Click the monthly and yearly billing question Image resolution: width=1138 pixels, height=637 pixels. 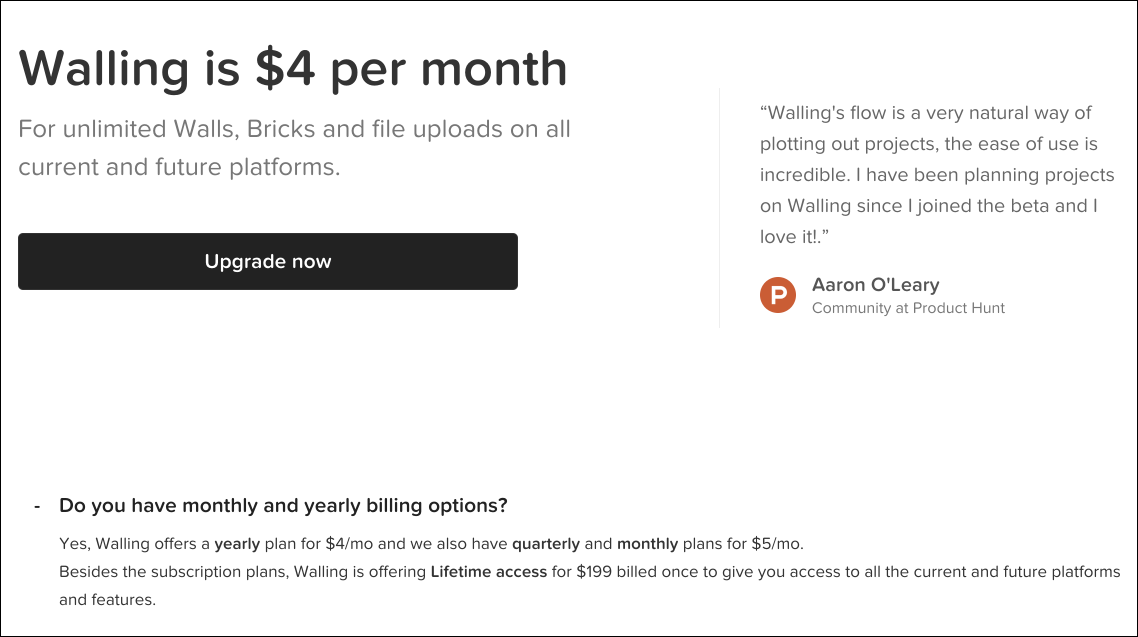point(283,506)
